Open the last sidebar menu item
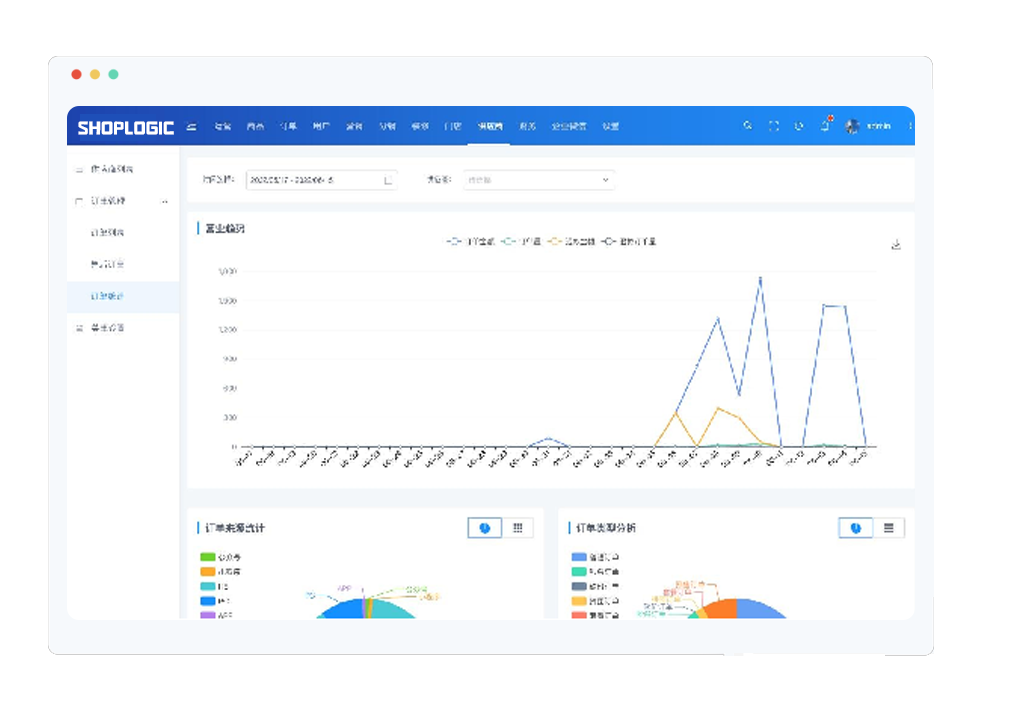 pyautogui.click(x=108, y=328)
